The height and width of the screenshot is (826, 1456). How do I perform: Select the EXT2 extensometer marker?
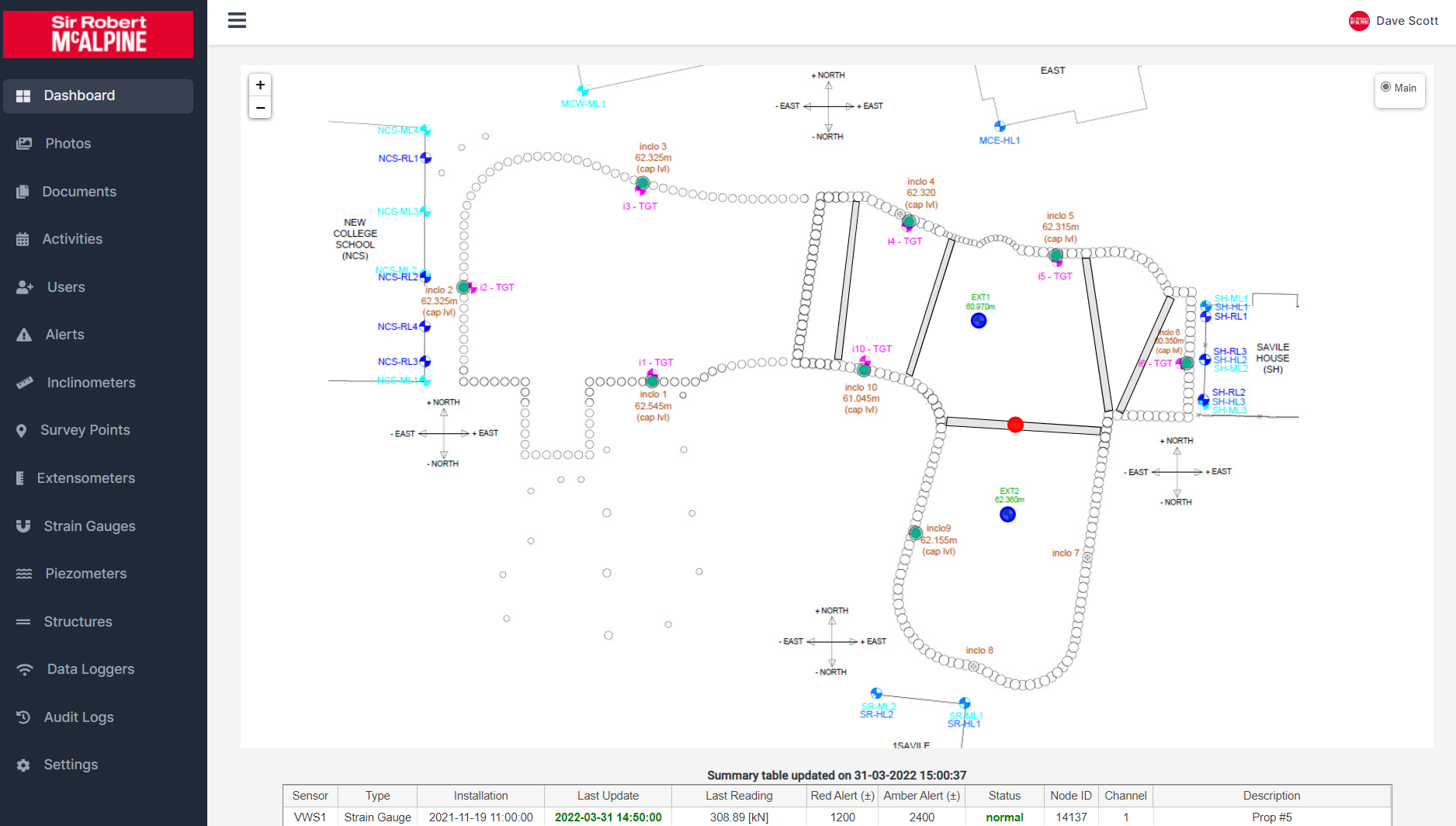[x=1007, y=514]
